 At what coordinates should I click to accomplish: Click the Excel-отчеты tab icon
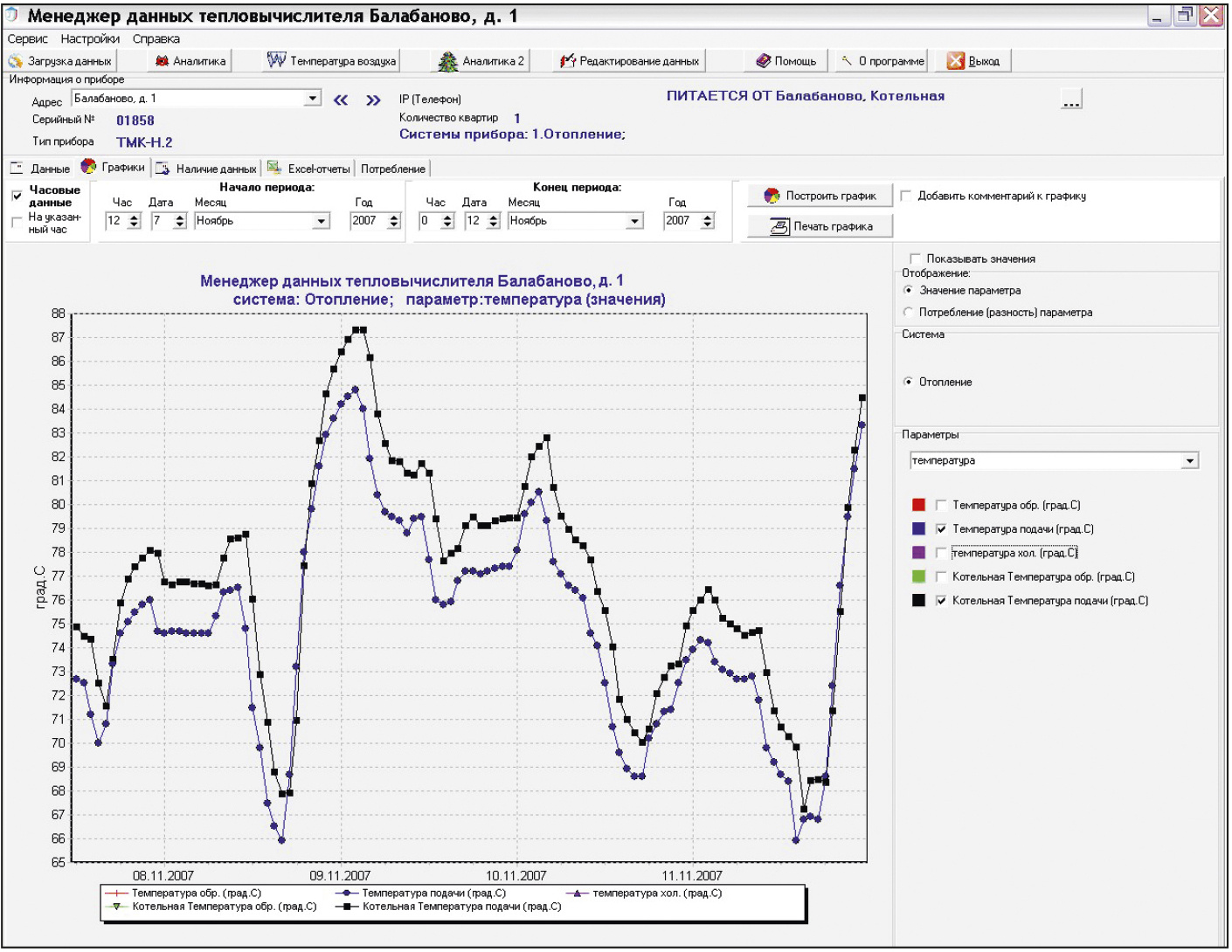pos(274,168)
